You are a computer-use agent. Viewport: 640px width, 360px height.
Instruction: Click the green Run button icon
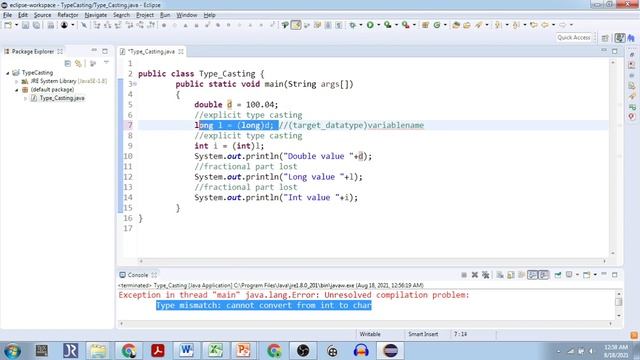(370, 25)
